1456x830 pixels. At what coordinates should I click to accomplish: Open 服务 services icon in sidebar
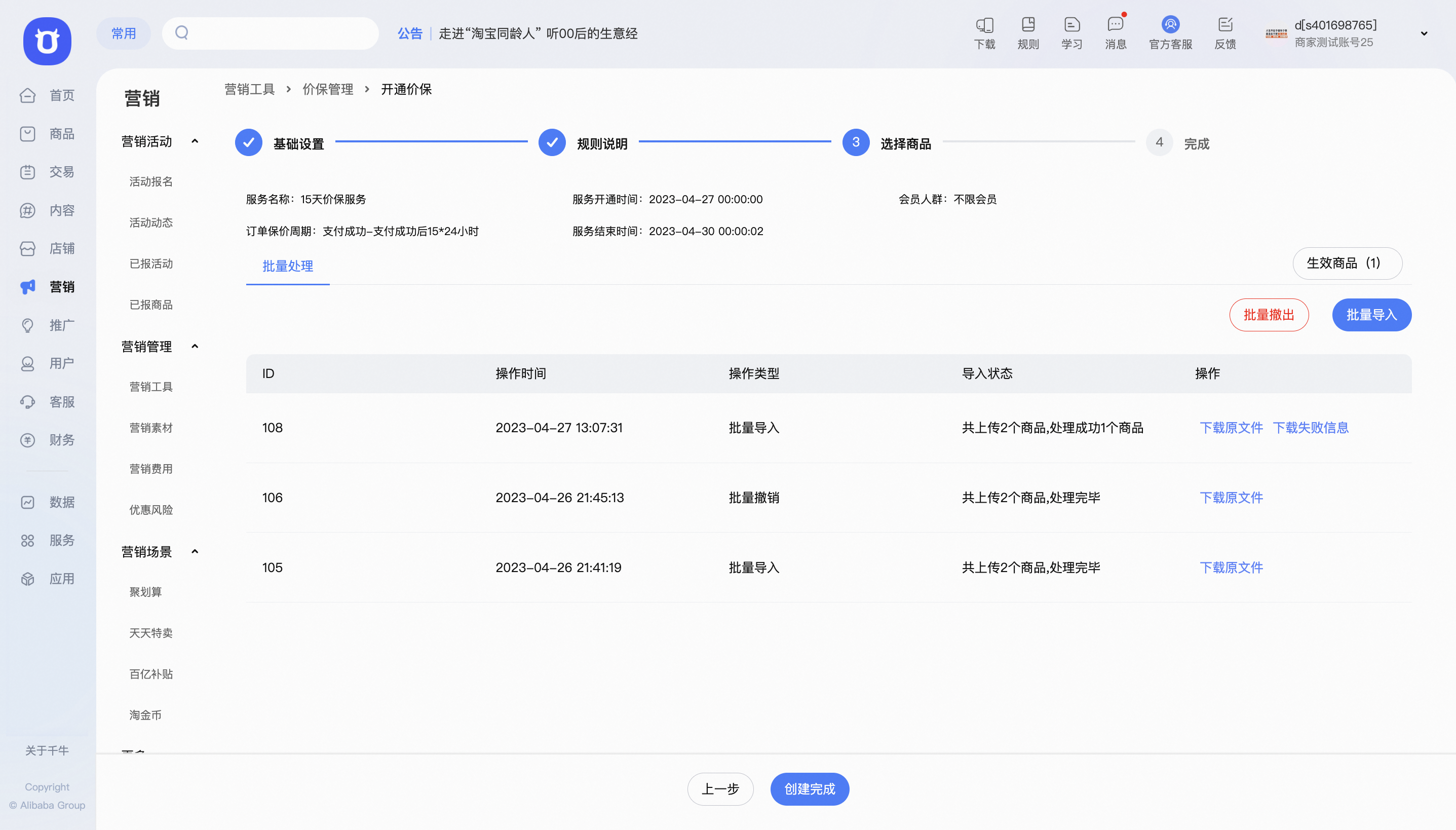[27, 540]
